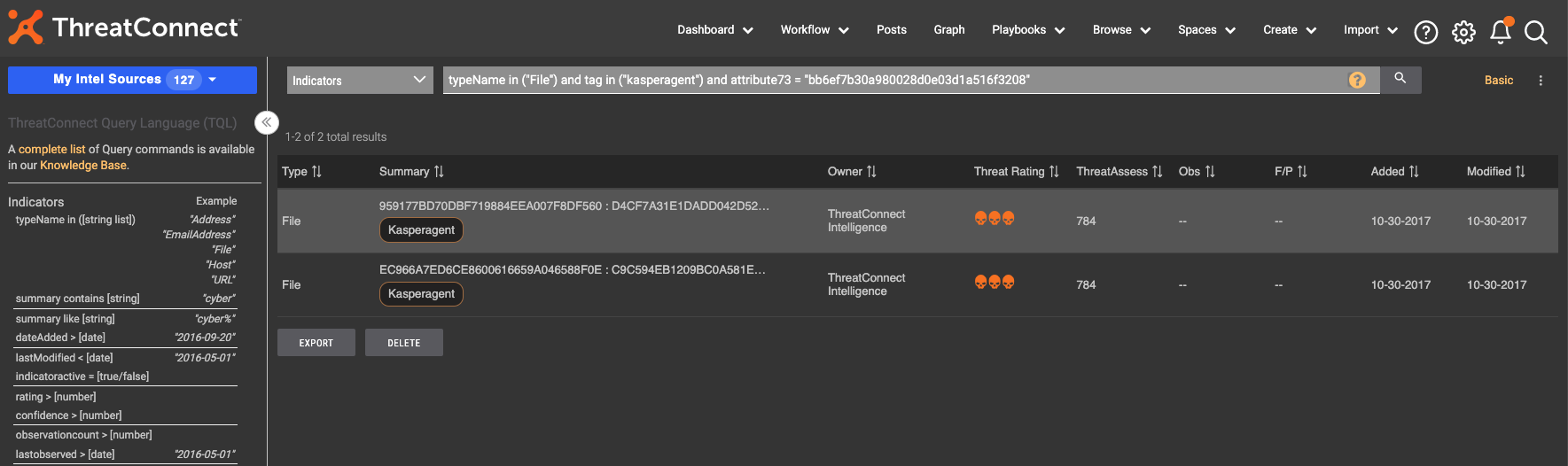Open the complete list link
The width and height of the screenshot is (1568, 466).
point(52,150)
